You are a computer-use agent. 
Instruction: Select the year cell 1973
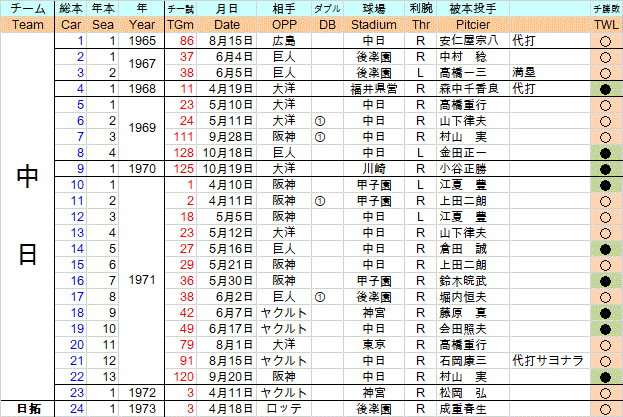(x=142, y=409)
